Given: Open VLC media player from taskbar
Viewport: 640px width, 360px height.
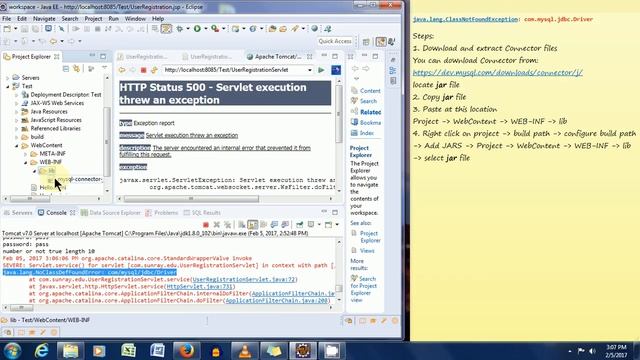Looking at the screenshot, I should (244, 351).
